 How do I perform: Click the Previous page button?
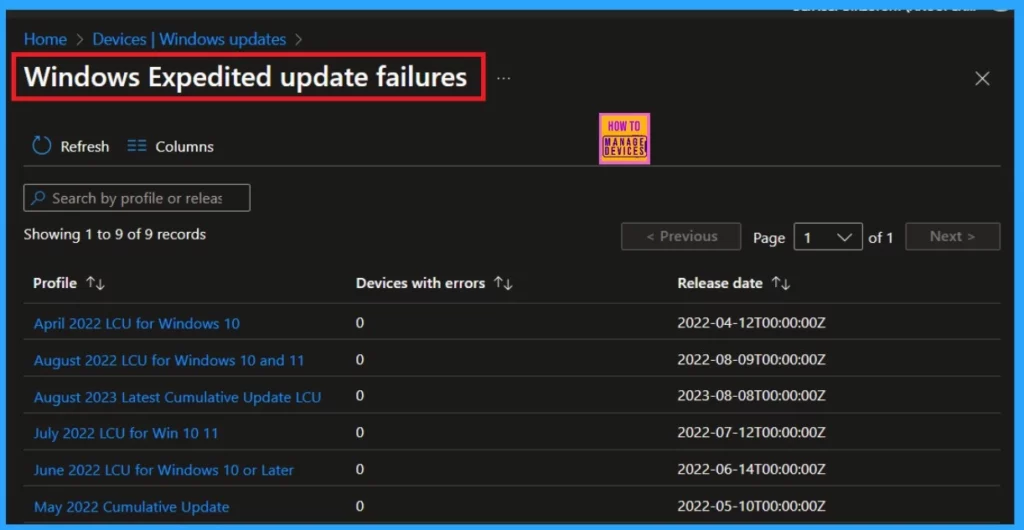pos(681,236)
